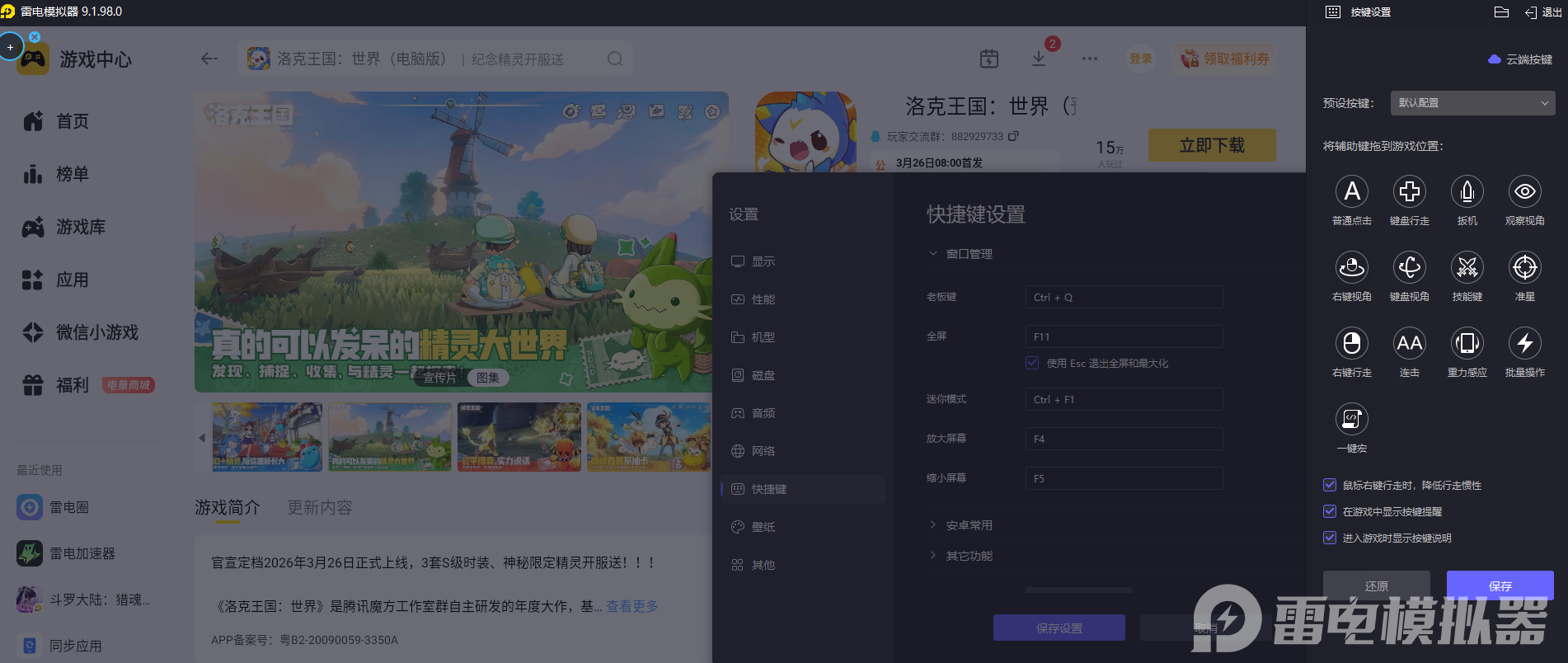The height and width of the screenshot is (663, 1568).
Task: Click the 保存 button in key panel
Action: [1500, 585]
